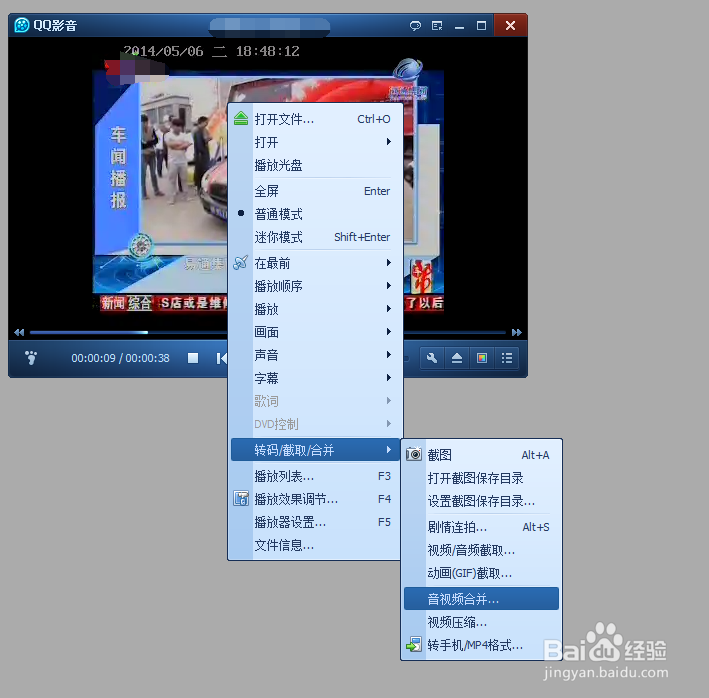709x698 pixels.
Task: Select 剧情连拍... in submenu
Action: click(x=481, y=527)
